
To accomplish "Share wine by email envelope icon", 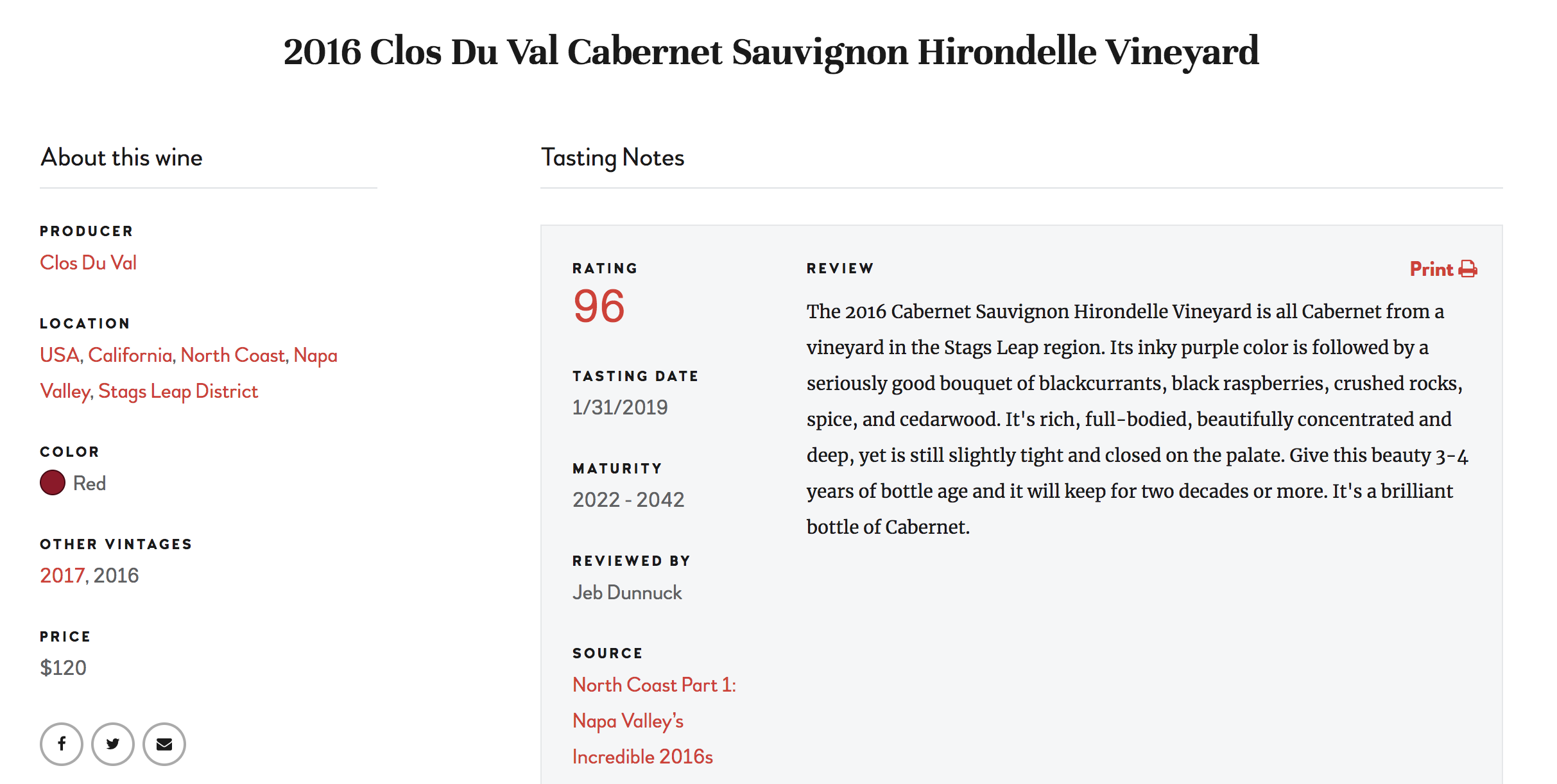I will tap(164, 744).
